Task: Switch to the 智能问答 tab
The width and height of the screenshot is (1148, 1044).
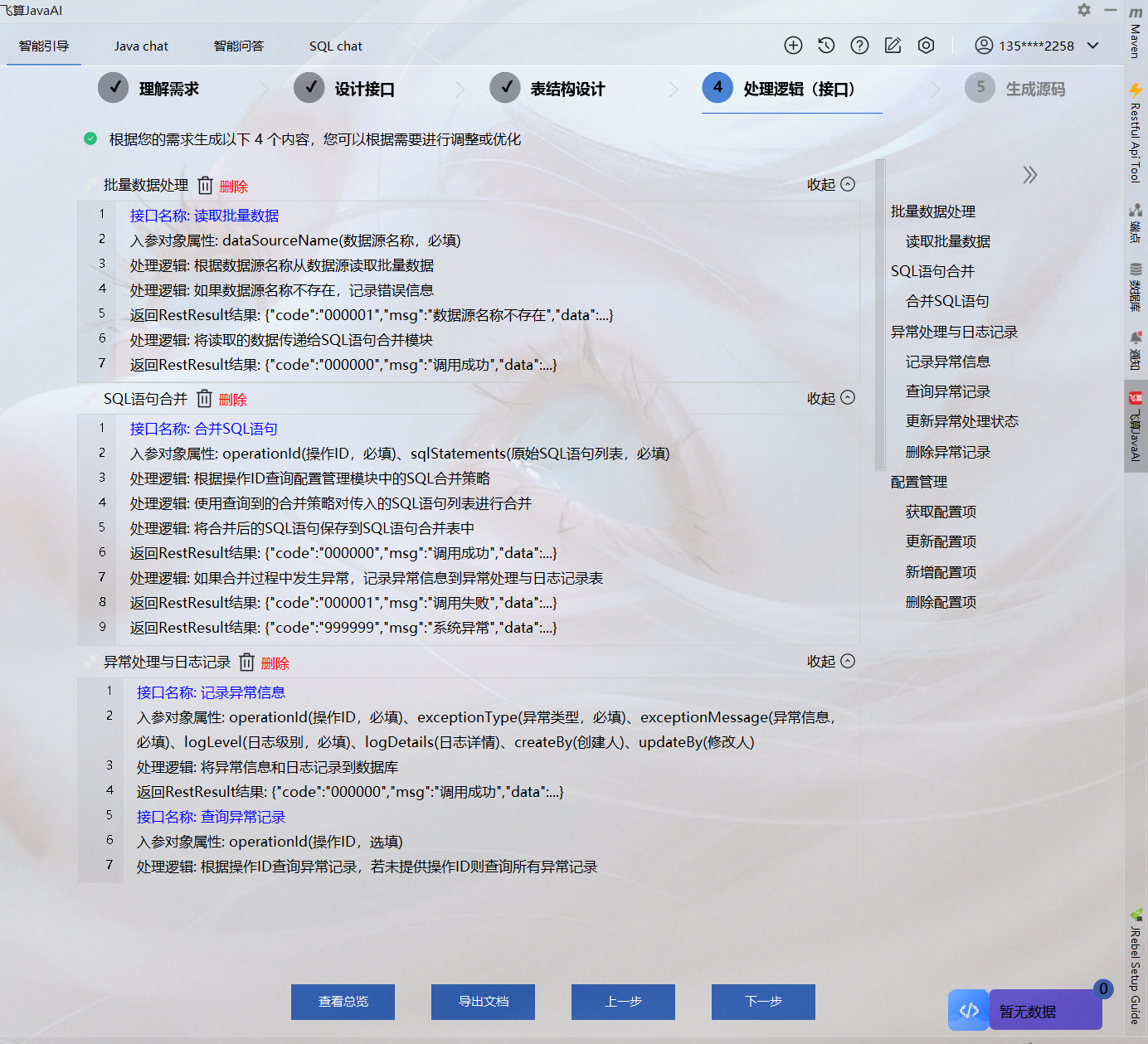Action: coord(239,46)
